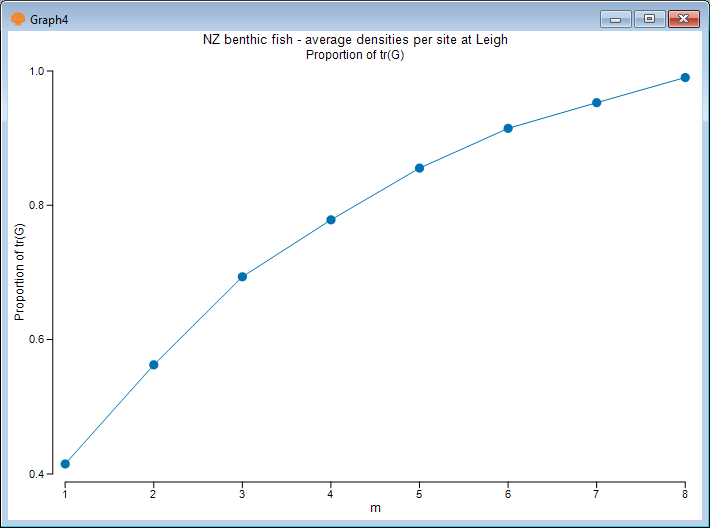710x528 pixels.
Task: Click the Graph4 title bar text
Action: click(50, 18)
